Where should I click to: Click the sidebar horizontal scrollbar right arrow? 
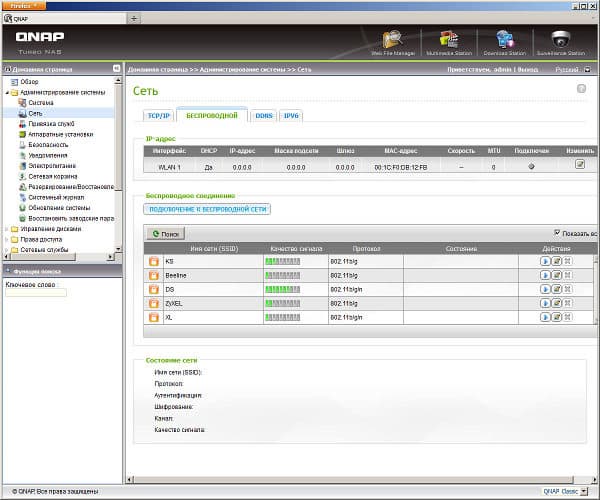tap(111, 257)
